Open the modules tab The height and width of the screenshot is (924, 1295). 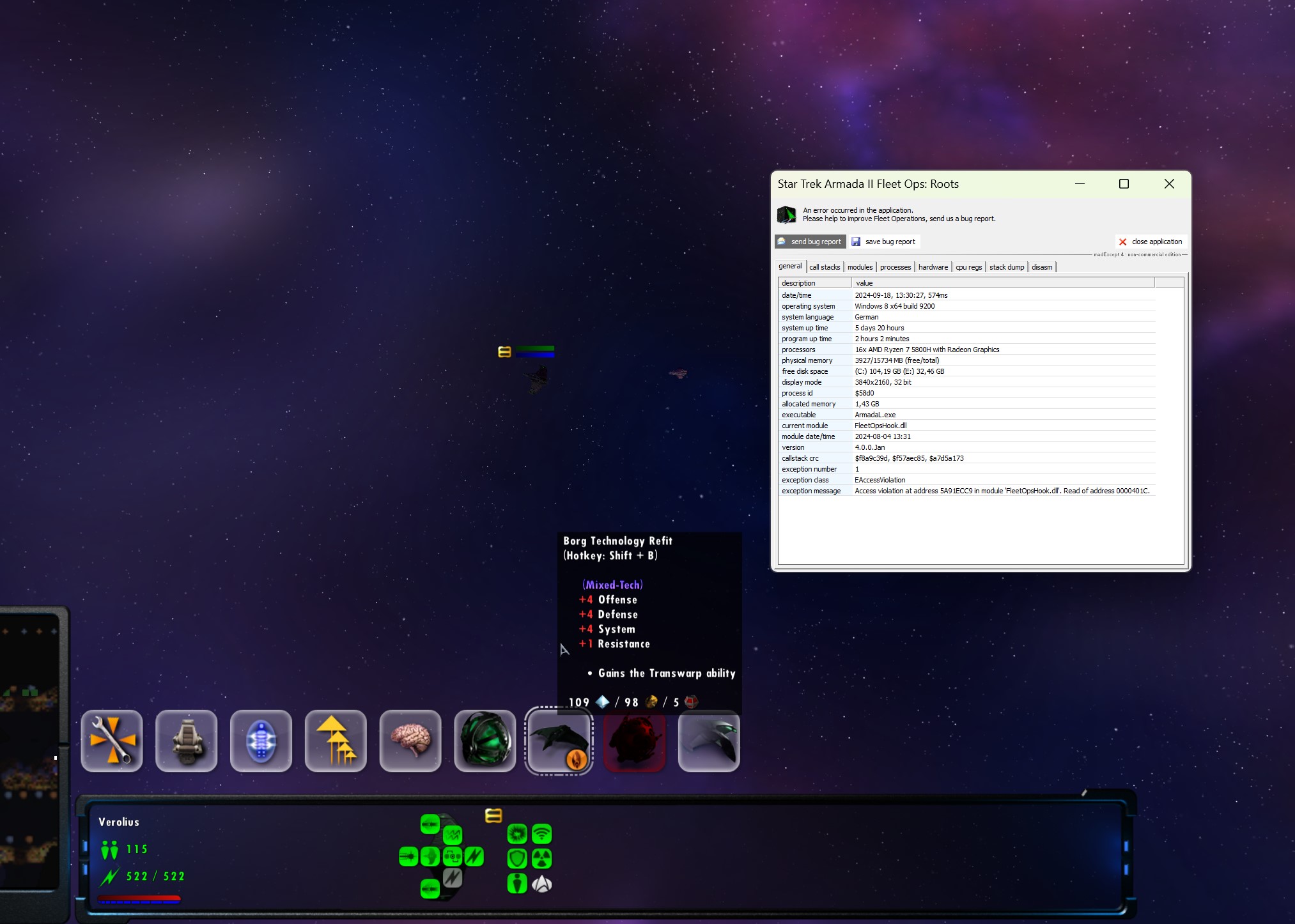860,267
